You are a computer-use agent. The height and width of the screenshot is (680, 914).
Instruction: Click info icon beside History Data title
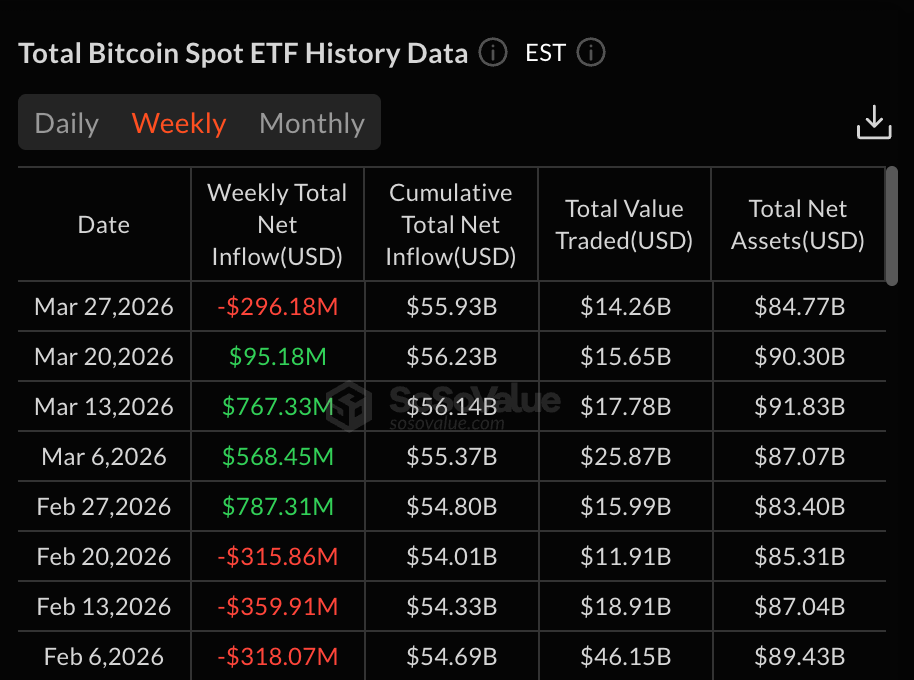[493, 53]
